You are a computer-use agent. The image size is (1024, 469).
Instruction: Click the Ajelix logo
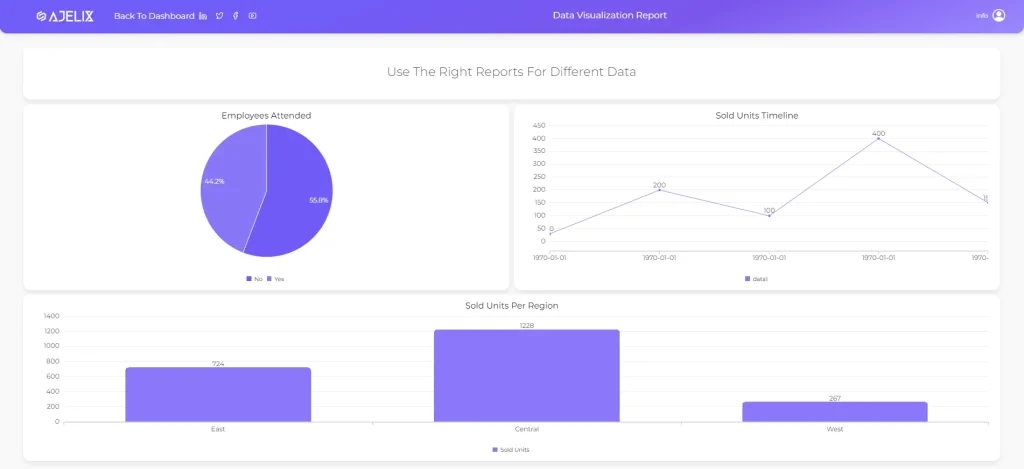coord(65,16)
